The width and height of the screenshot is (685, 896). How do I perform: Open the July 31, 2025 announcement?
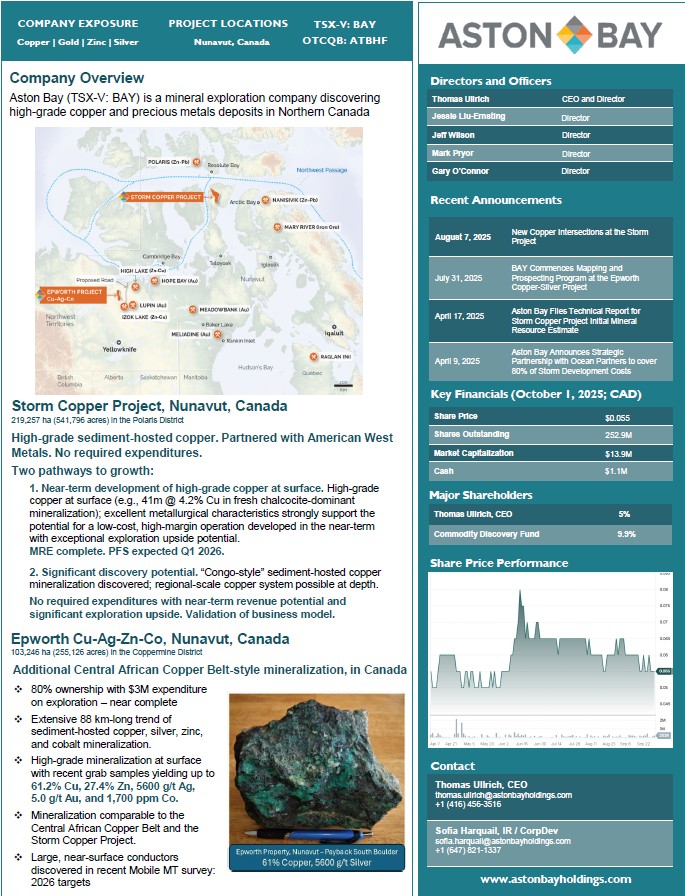pyautogui.click(x=579, y=278)
